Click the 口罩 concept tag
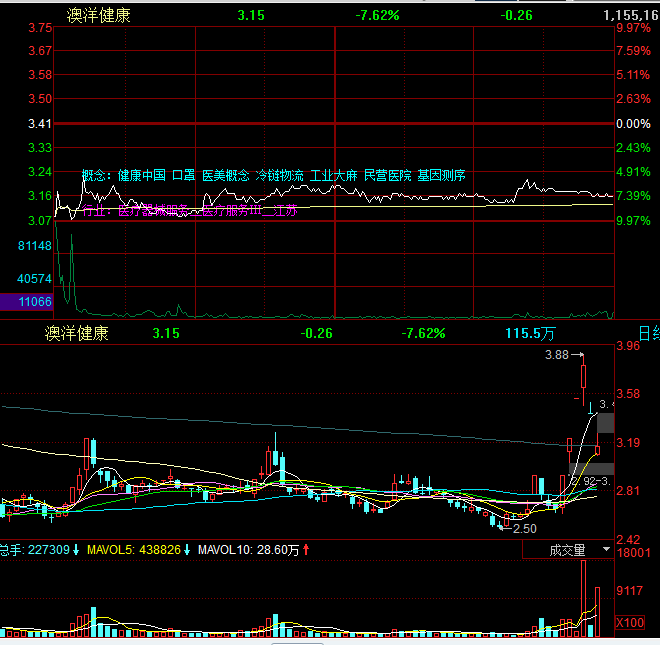Viewport: 660px width, 645px height. [x=183, y=176]
